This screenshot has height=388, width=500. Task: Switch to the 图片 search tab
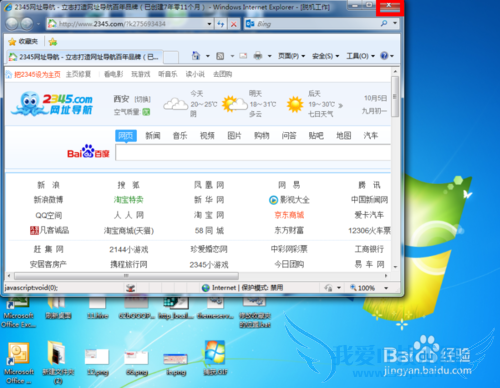234,135
